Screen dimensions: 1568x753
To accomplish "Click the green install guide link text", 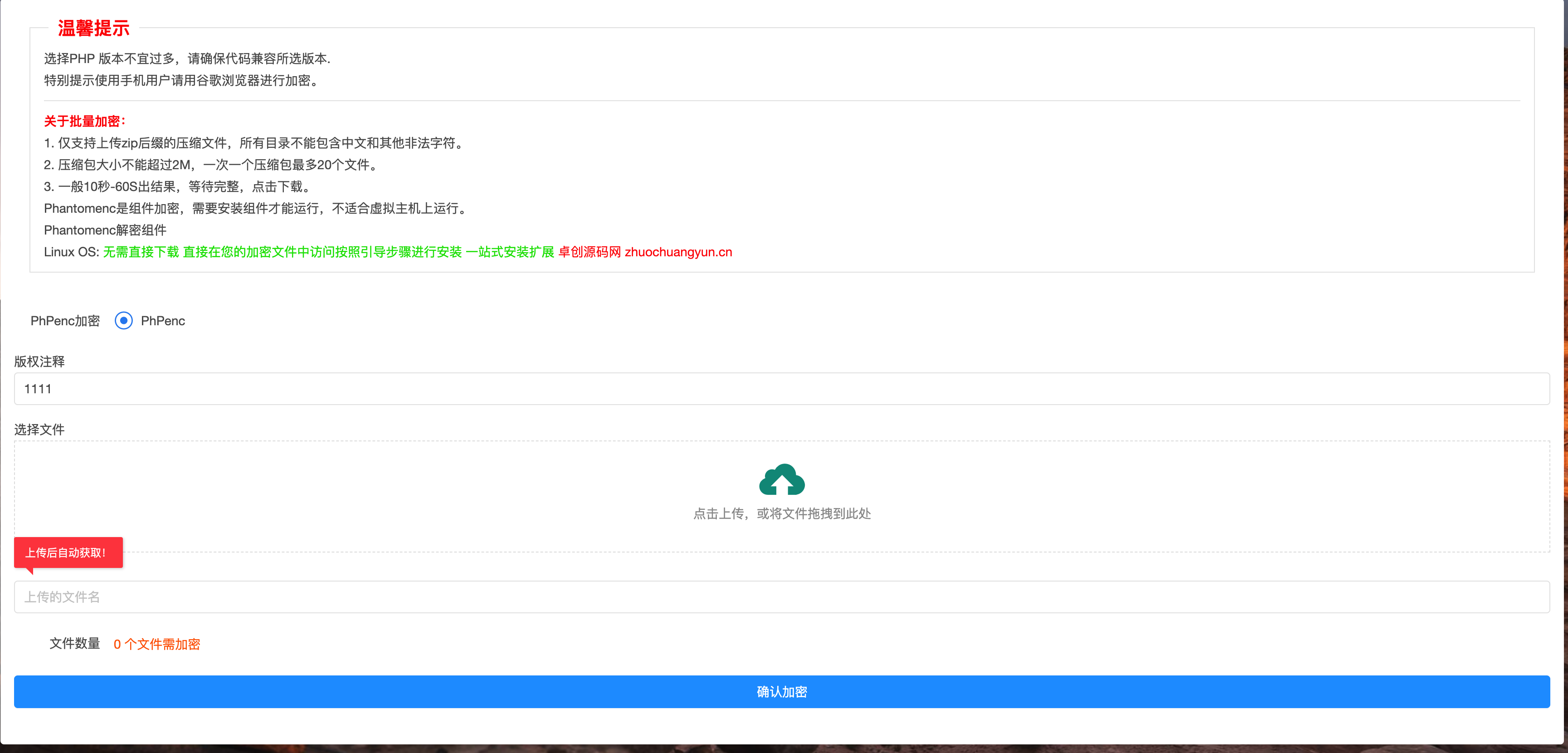I will tap(329, 252).
